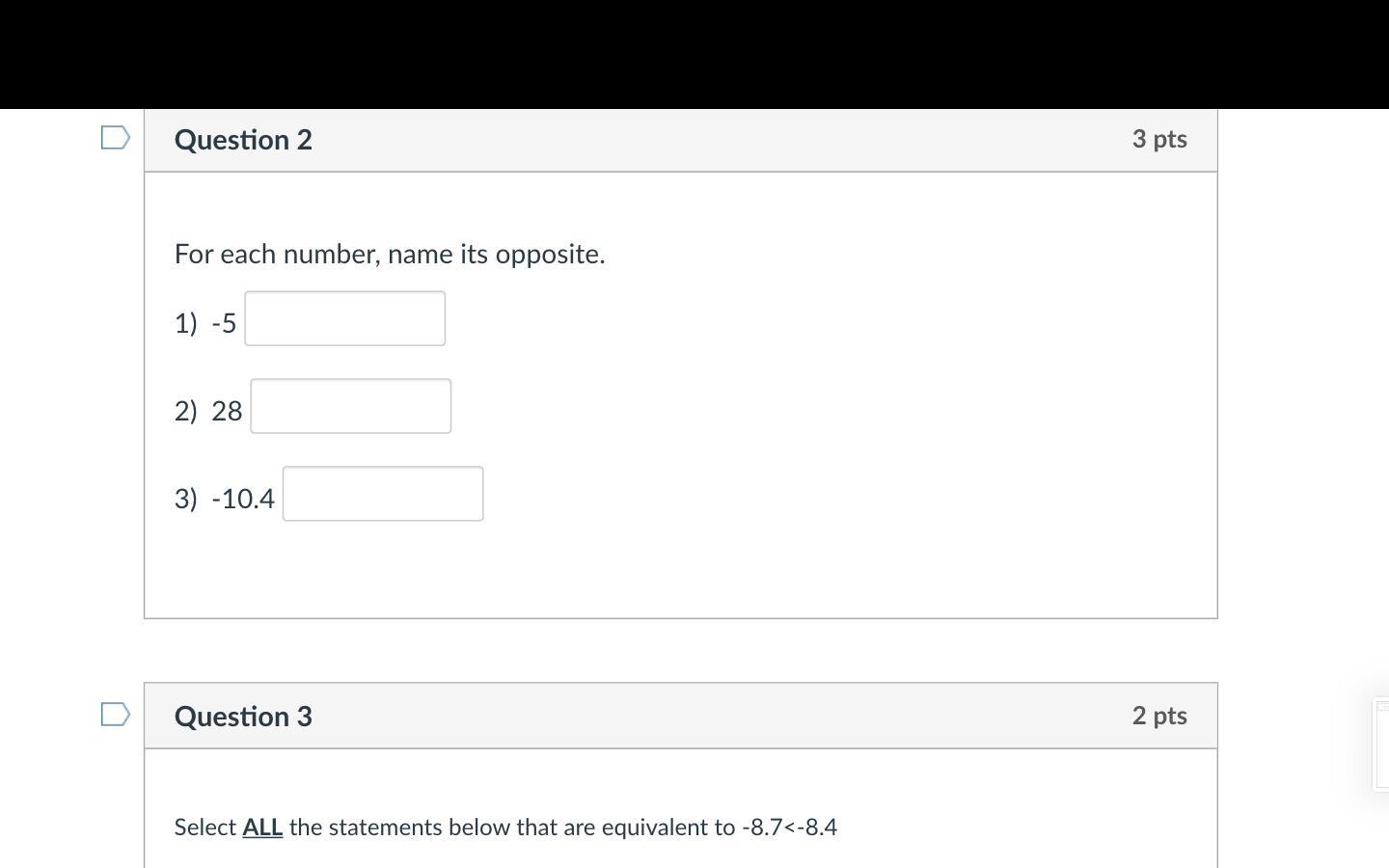Click the Question 3 heading
The width and height of the screenshot is (1389, 868).
tap(243, 717)
